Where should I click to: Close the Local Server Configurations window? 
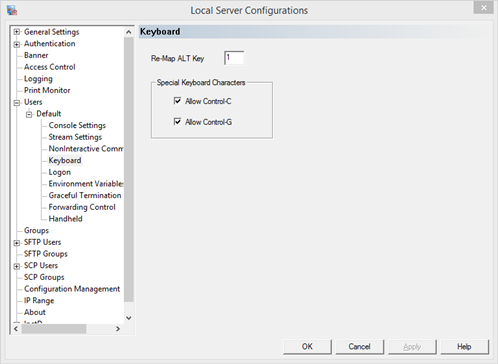point(483,8)
